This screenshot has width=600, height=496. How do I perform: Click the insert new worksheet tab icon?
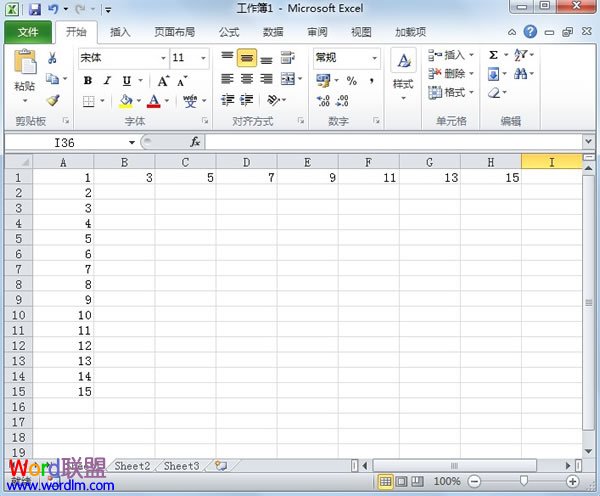[x=221, y=466]
